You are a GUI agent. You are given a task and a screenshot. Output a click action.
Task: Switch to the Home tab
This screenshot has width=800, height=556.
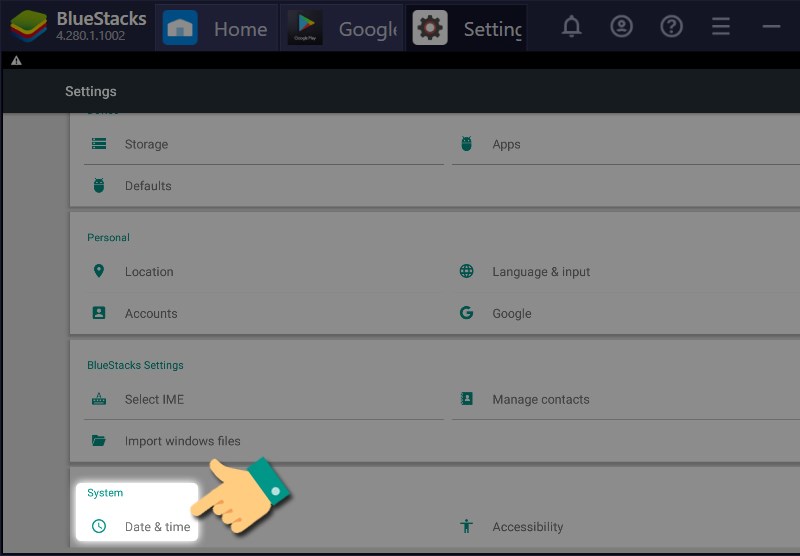point(217,28)
